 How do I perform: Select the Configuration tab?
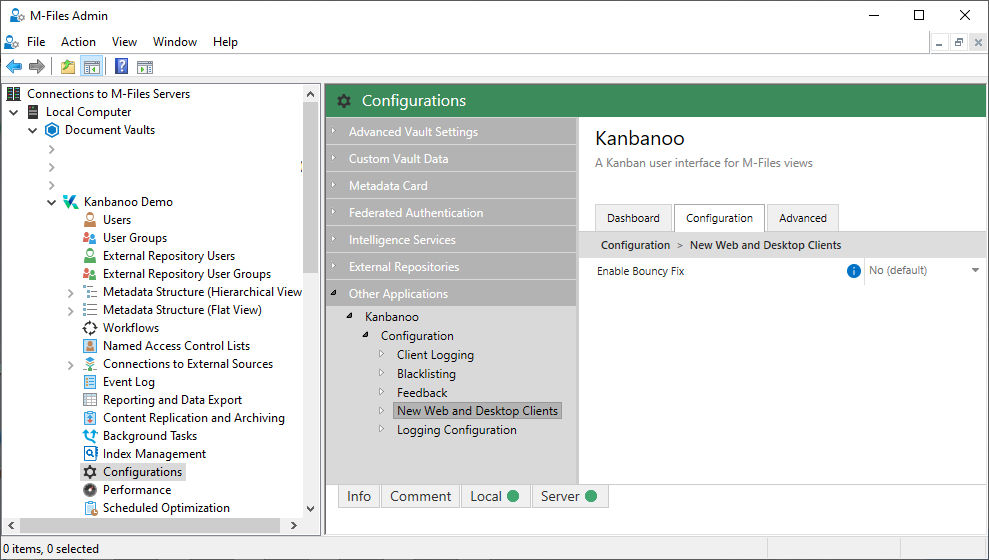719,218
